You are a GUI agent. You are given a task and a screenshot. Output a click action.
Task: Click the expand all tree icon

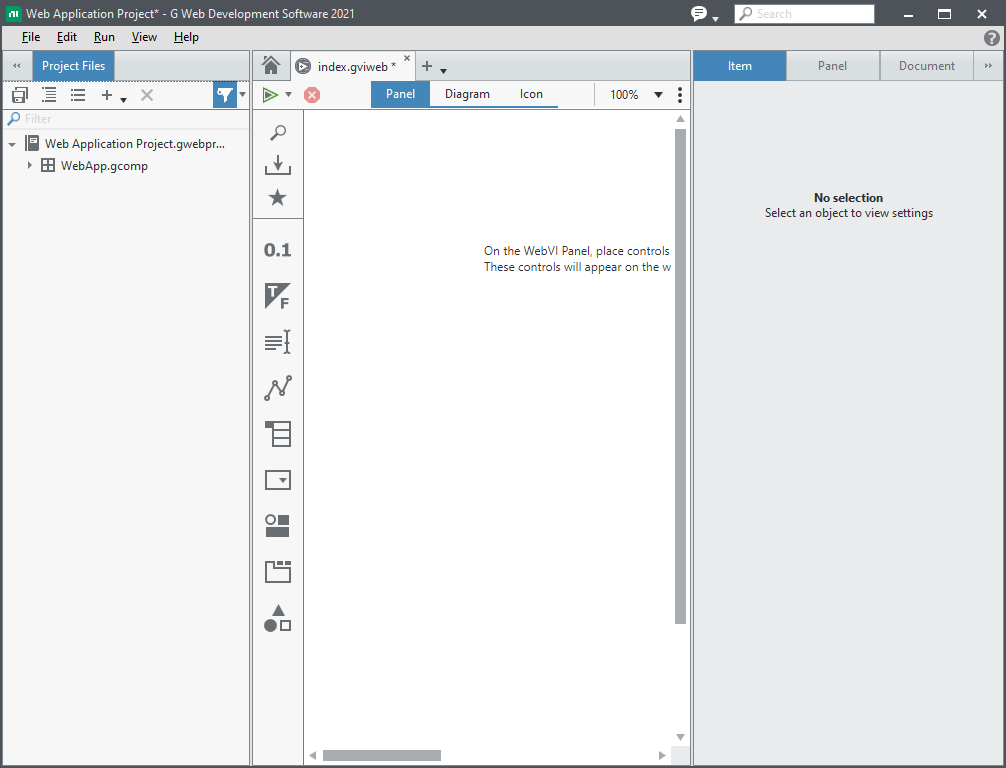[49, 95]
